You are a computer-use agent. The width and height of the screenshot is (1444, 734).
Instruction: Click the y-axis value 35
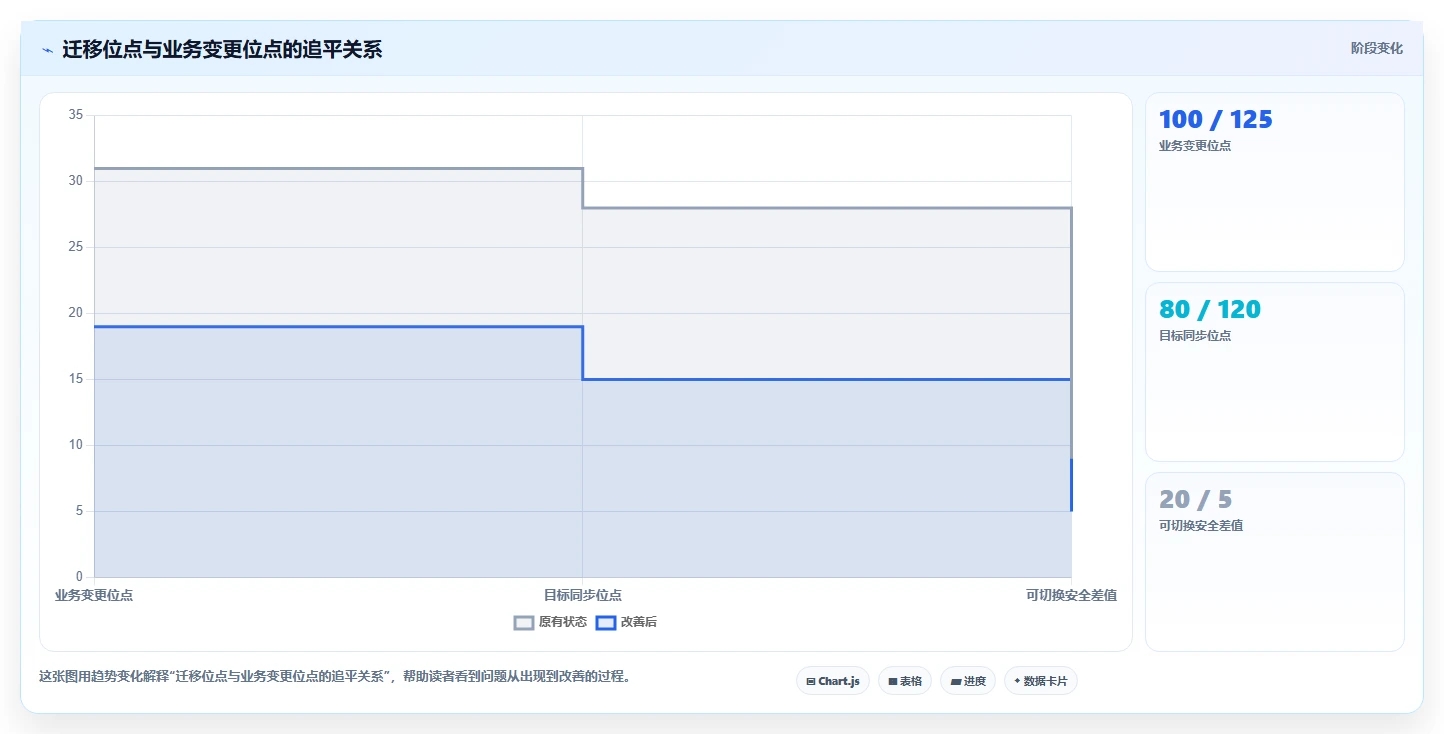click(76, 115)
